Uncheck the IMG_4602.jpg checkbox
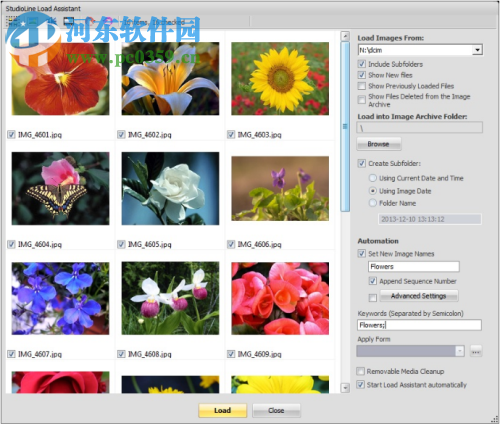Screen dimensions: 500x426 (x=121, y=135)
